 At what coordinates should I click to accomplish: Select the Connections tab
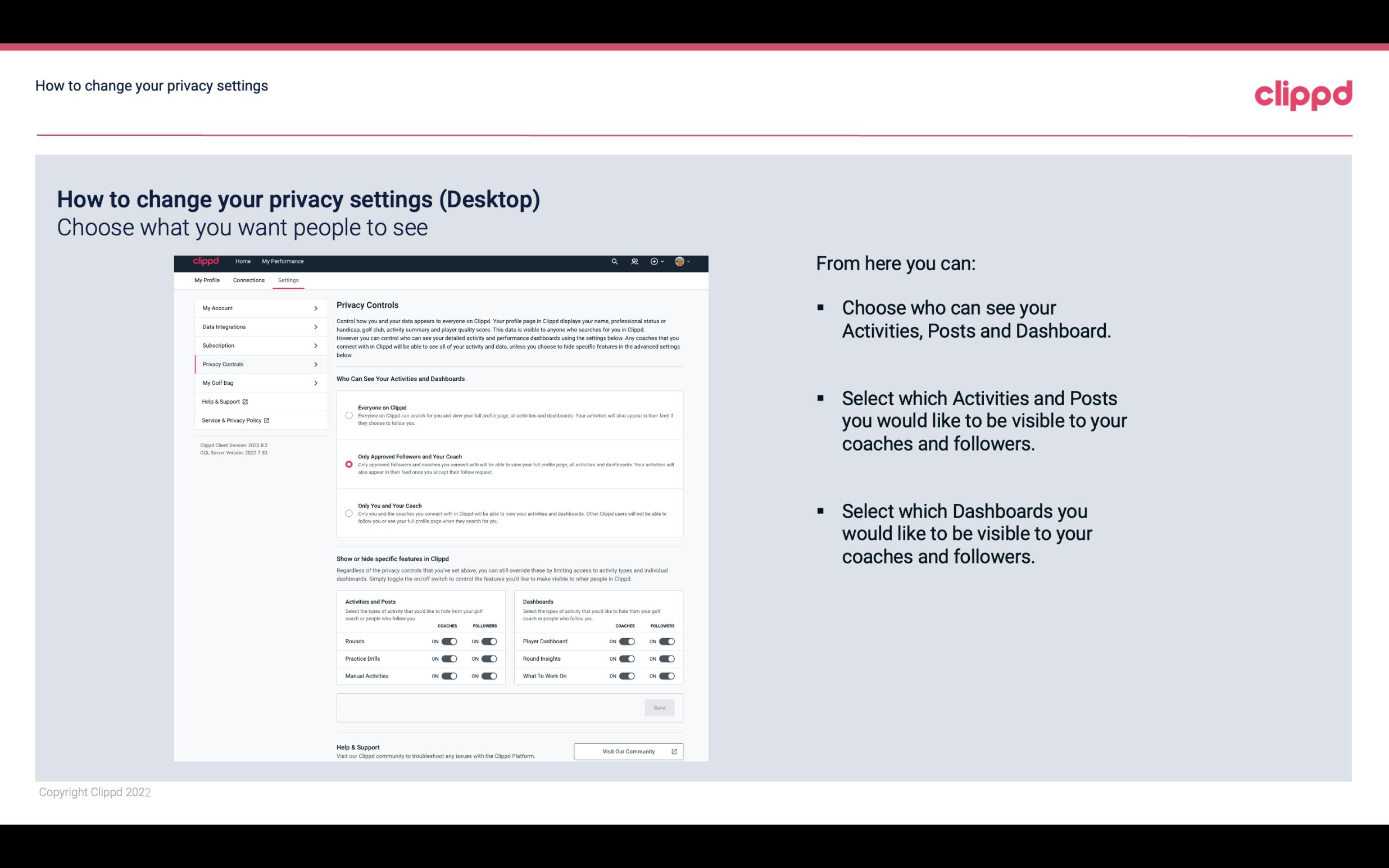(x=249, y=280)
